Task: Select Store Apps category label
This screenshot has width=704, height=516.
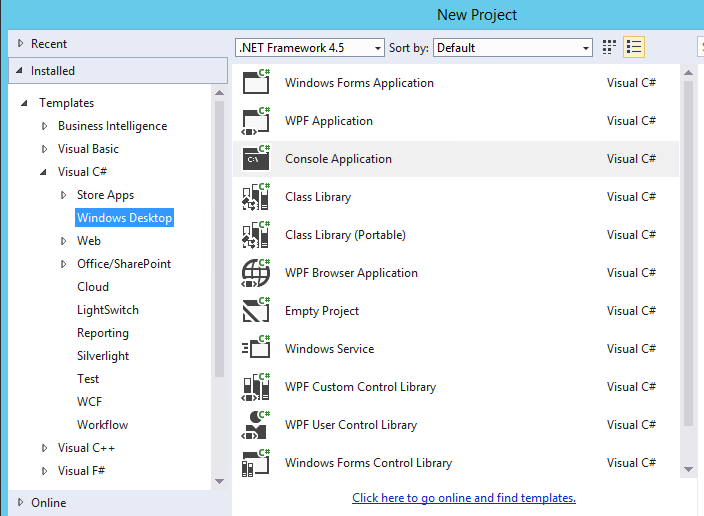Action: point(106,195)
